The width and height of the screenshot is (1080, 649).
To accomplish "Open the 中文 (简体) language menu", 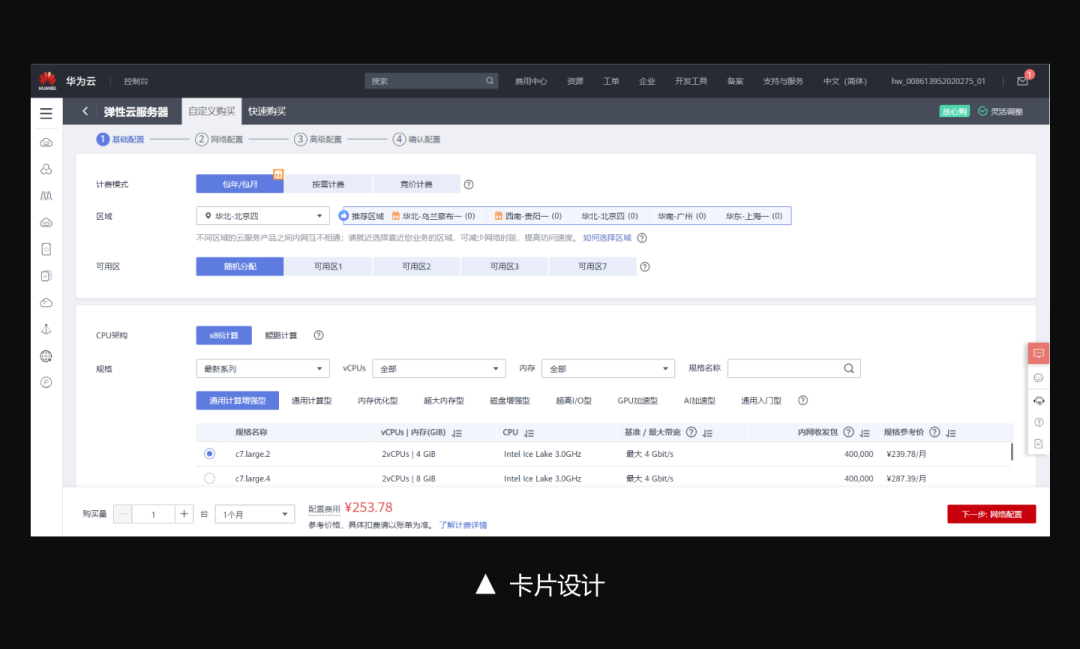I will pyautogui.click(x=844, y=81).
